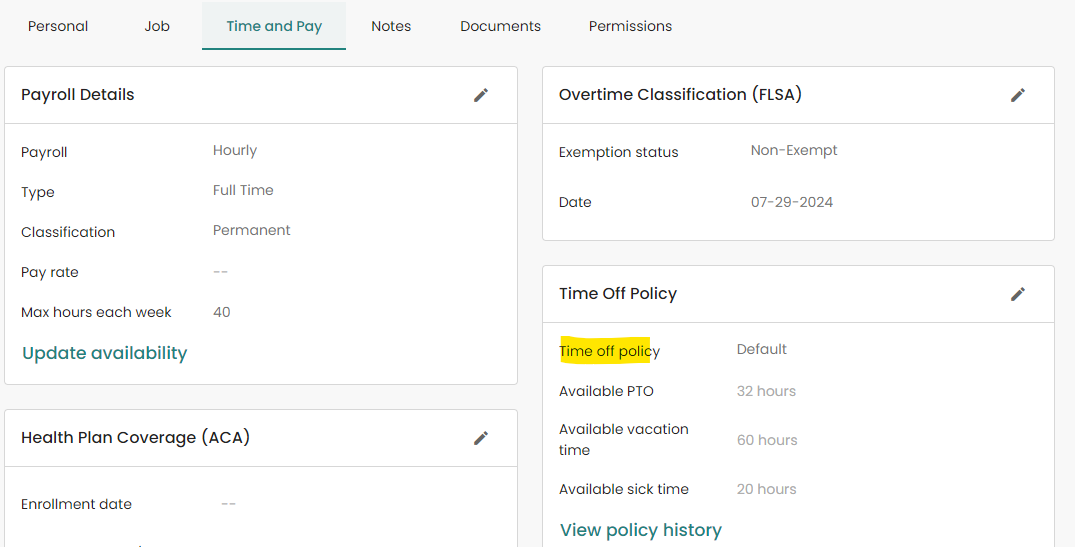Screen dimensions: 1075x547
Task: Click the 60 hours vacation time value
Action: [767, 440]
